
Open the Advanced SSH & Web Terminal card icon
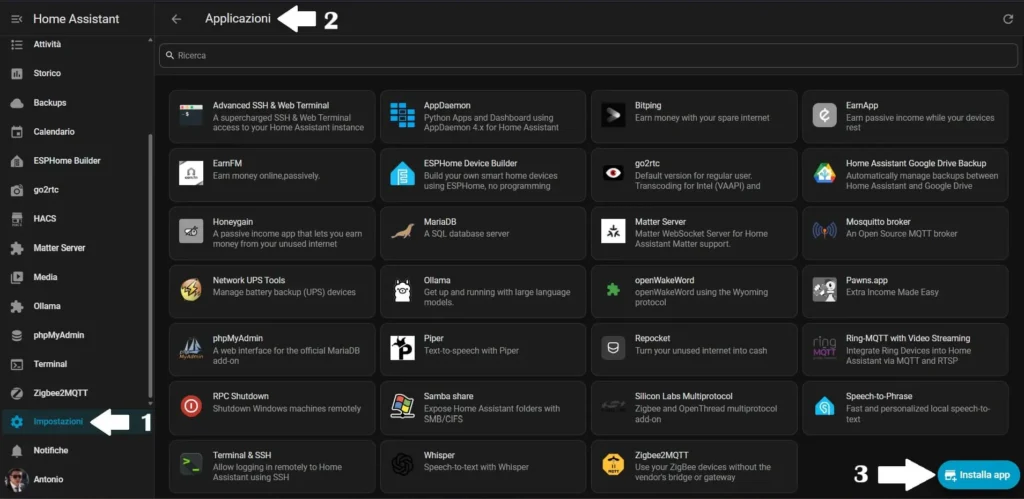pos(191,116)
